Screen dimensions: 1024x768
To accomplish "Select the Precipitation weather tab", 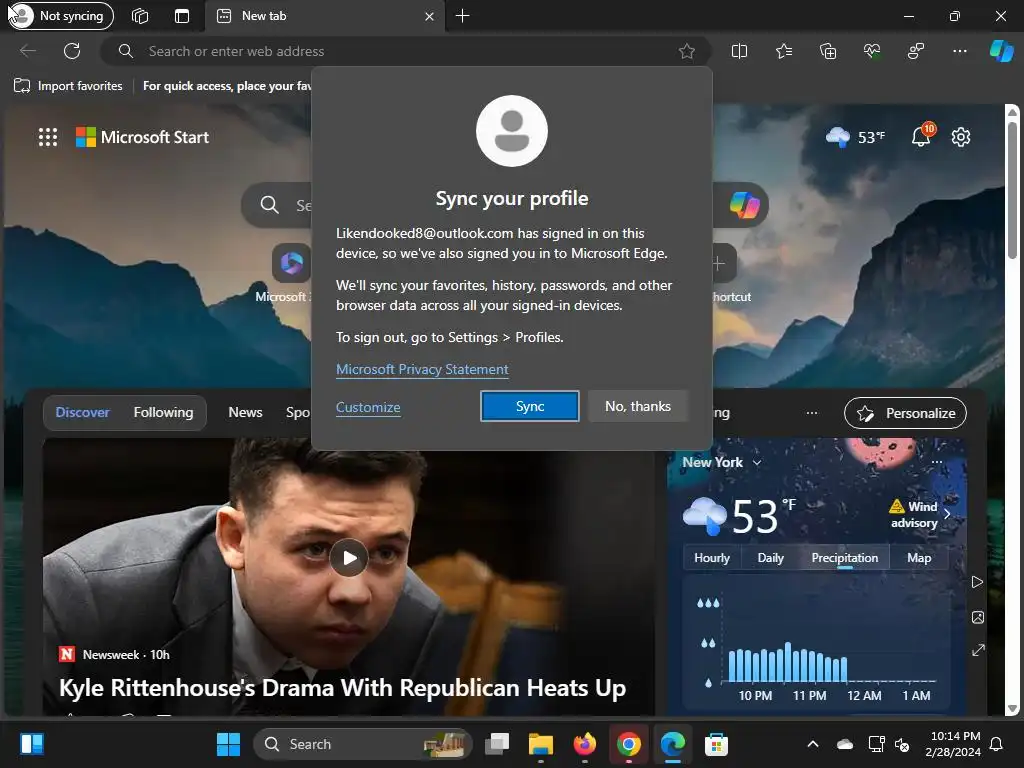I will (x=844, y=558).
